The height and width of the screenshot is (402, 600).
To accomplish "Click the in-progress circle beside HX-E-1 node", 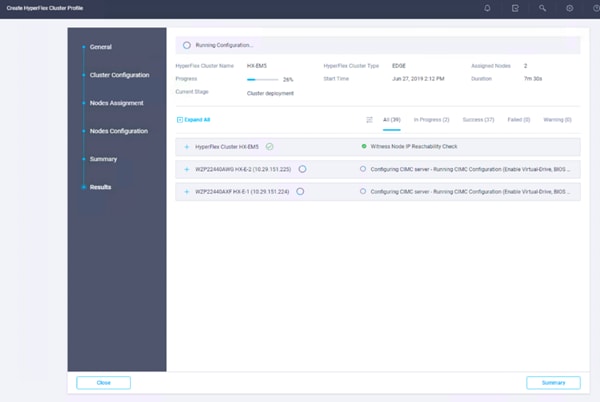I will pos(300,191).
